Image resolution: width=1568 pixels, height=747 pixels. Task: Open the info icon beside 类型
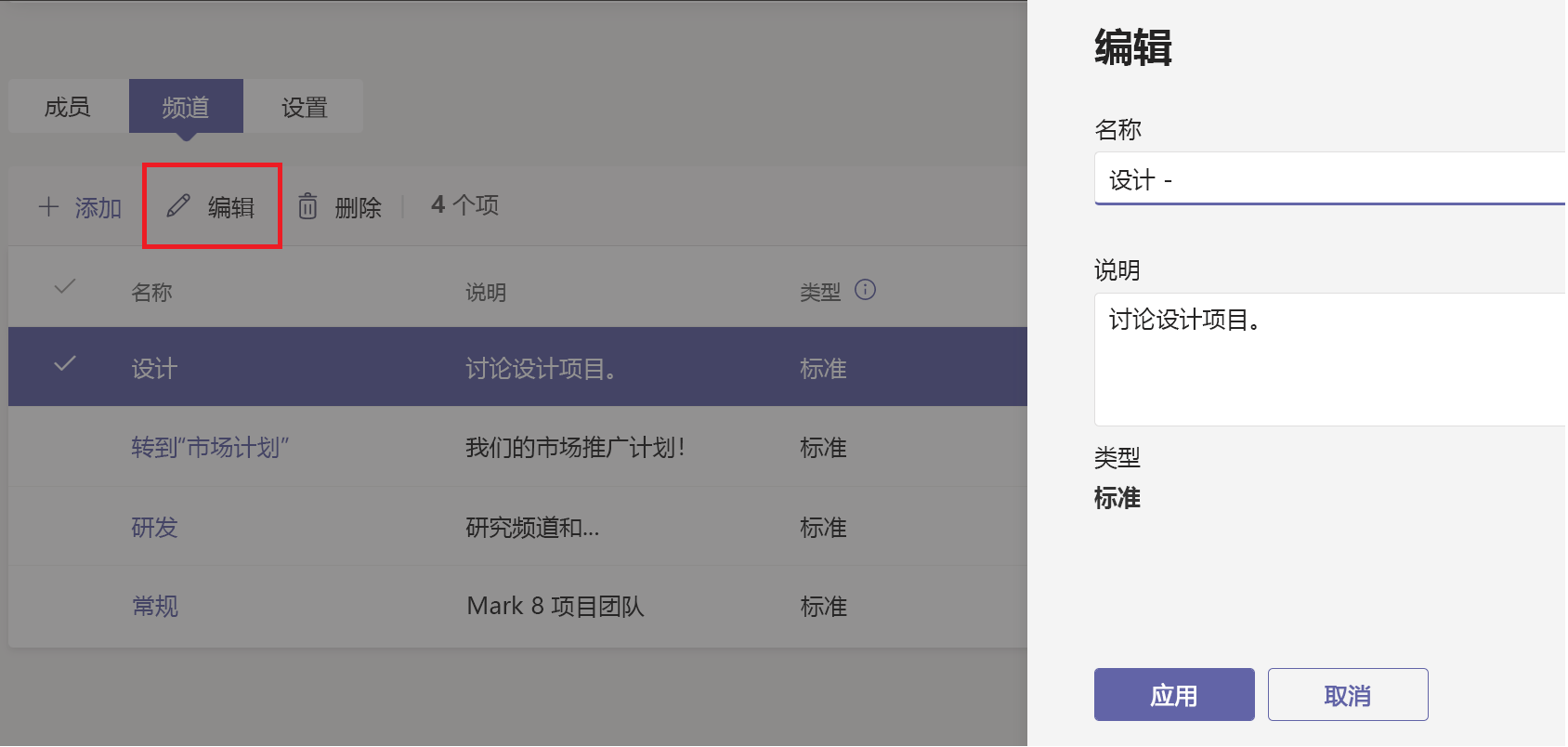pos(865,290)
